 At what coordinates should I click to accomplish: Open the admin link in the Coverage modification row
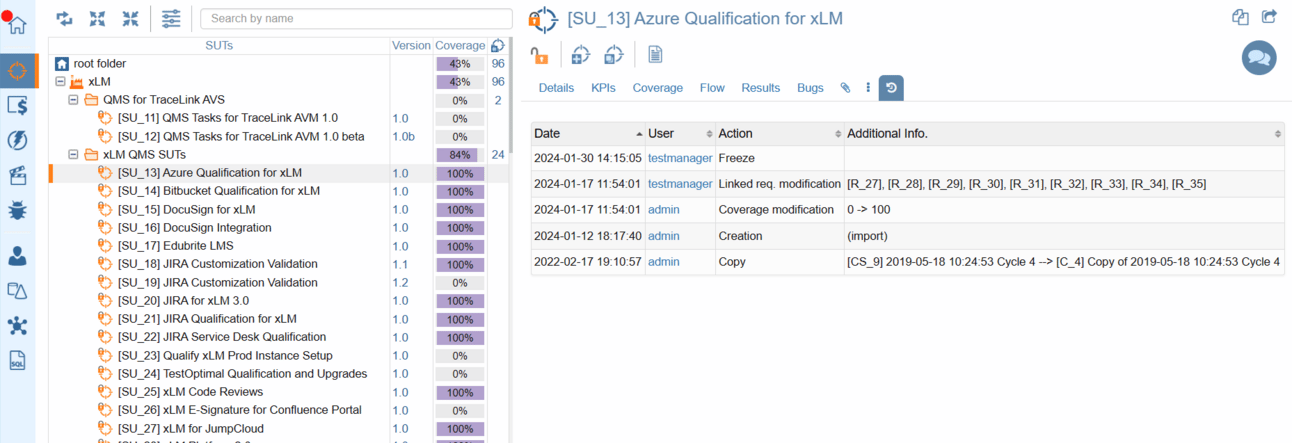coord(663,210)
